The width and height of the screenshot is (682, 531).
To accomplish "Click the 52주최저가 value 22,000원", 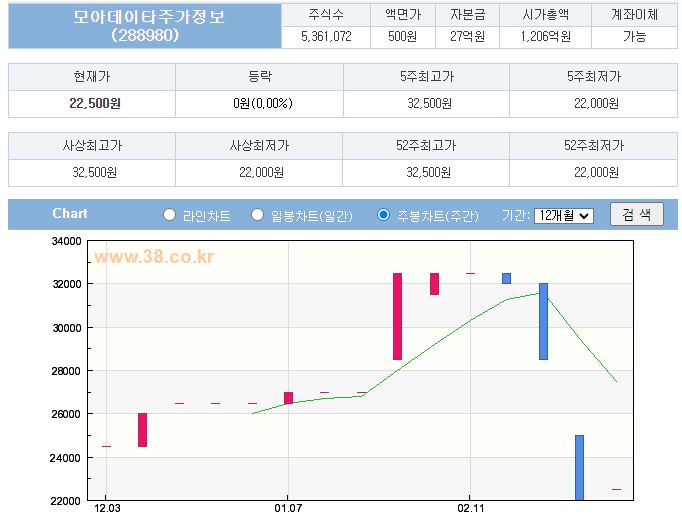I will click(596, 173).
